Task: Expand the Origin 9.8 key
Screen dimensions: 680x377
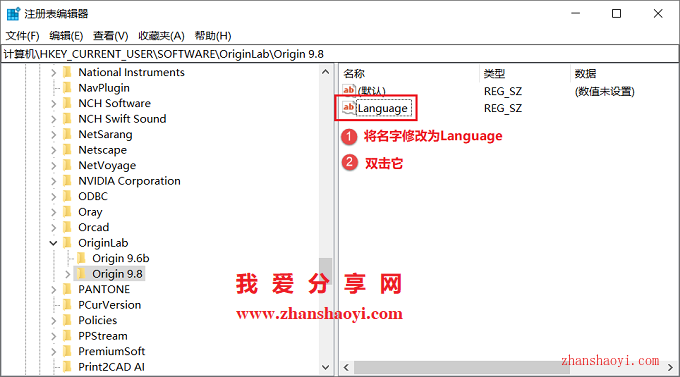Action: tap(67, 274)
